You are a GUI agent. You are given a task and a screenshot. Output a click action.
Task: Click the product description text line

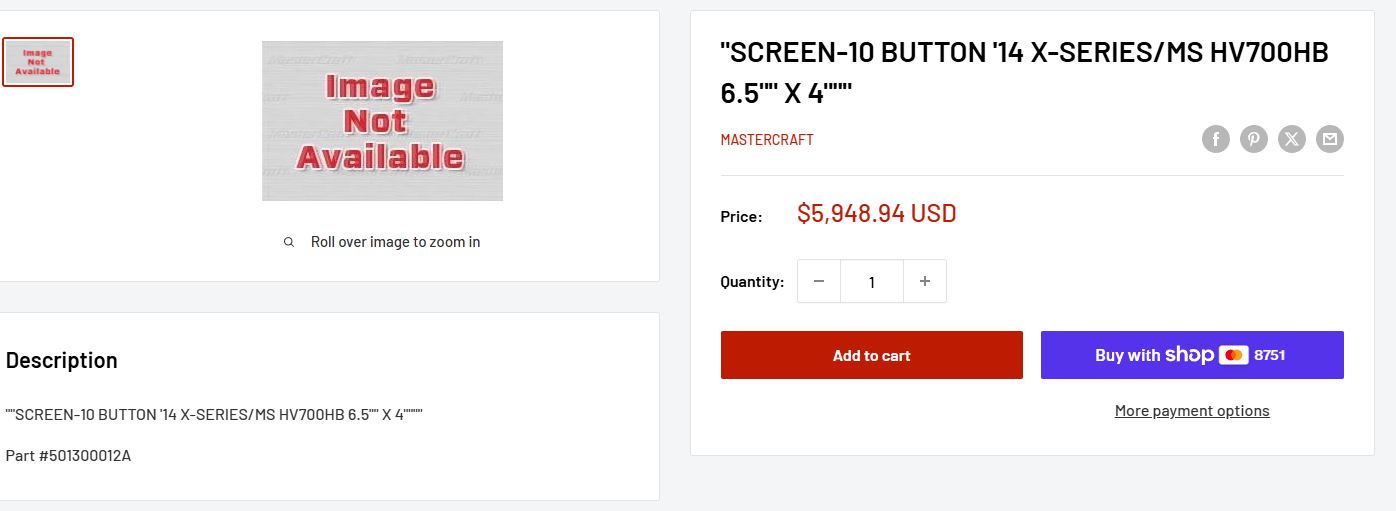pyautogui.click(x=214, y=414)
